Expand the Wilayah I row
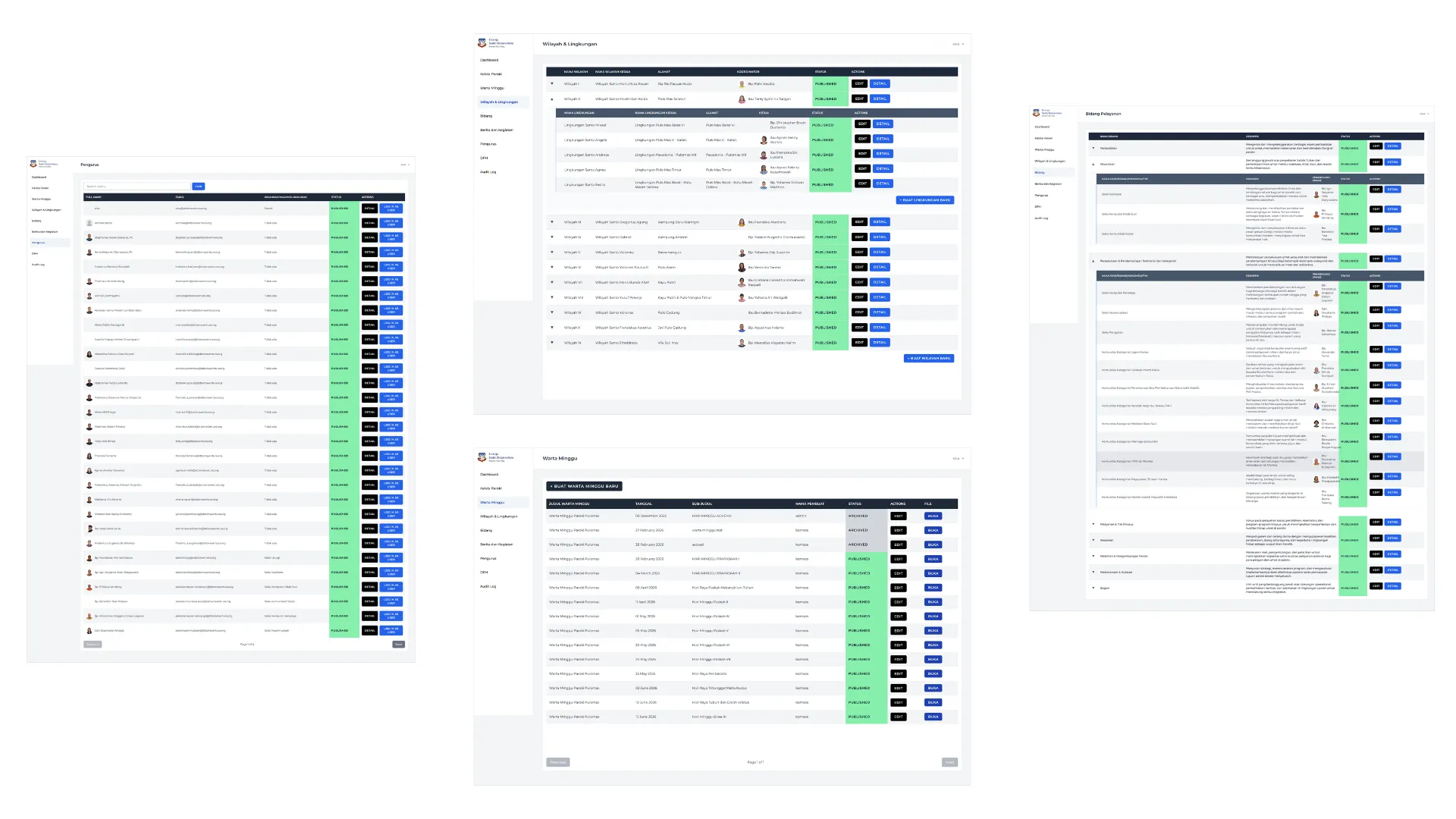Screen dimensions: 1456x819 tap(552, 84)
